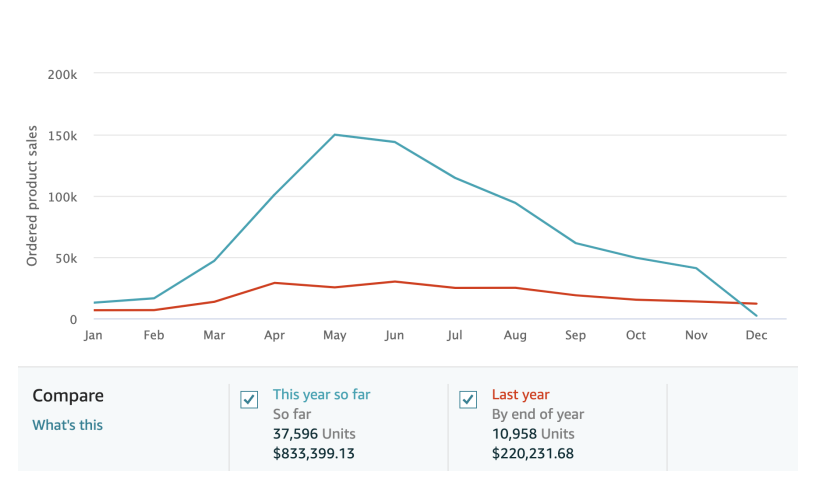Uncheck the 'This year so far' checkbox
818x488 pixels.
[x=250, y=400]
